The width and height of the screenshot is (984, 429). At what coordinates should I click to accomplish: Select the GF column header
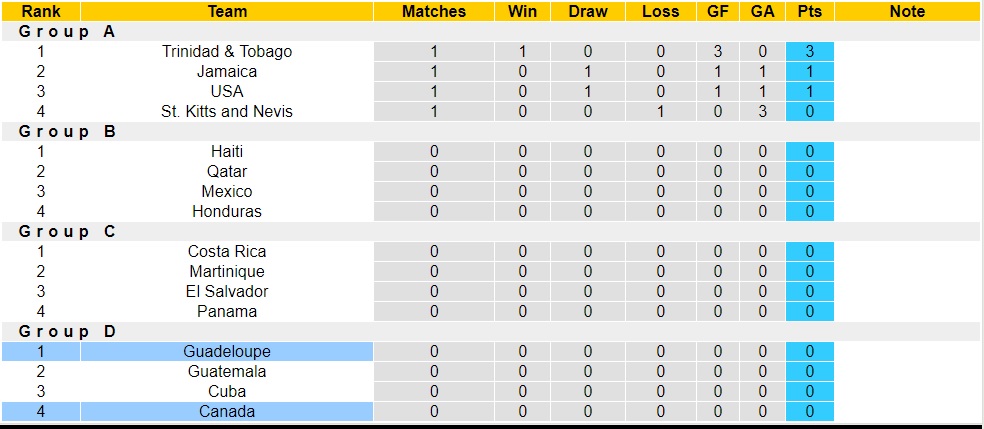718,12
